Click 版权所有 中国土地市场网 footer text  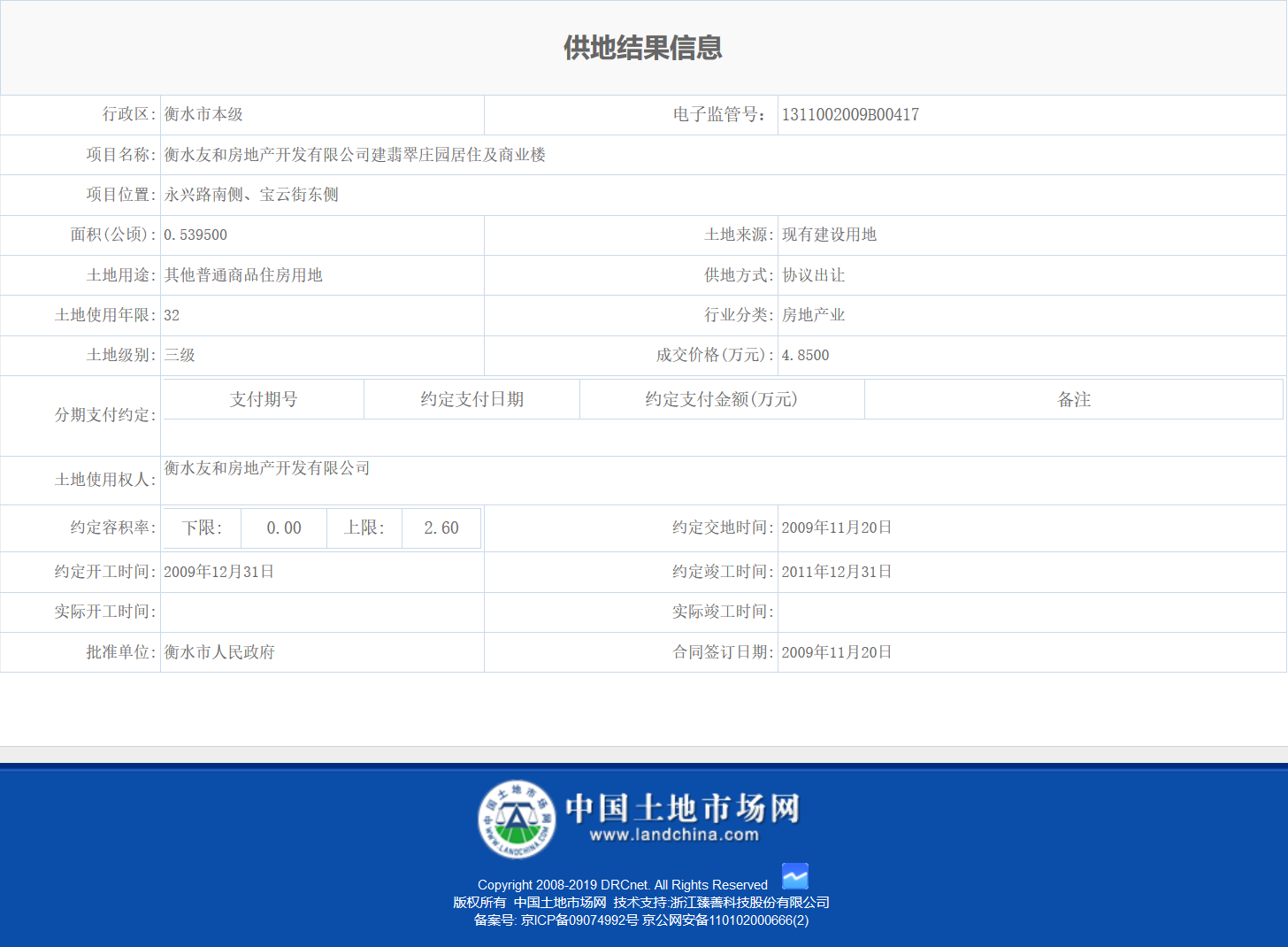(530, 903)
